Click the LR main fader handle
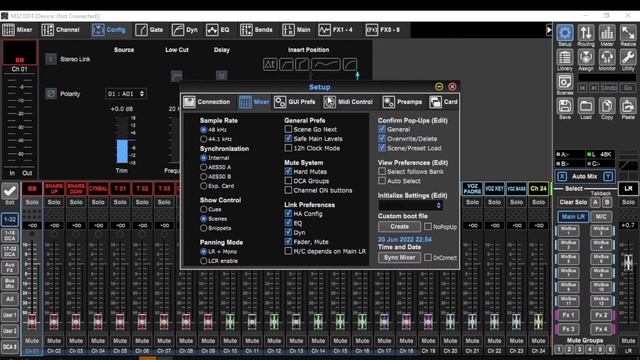Screen dimensions: 640x360 (x=628, y=262)
